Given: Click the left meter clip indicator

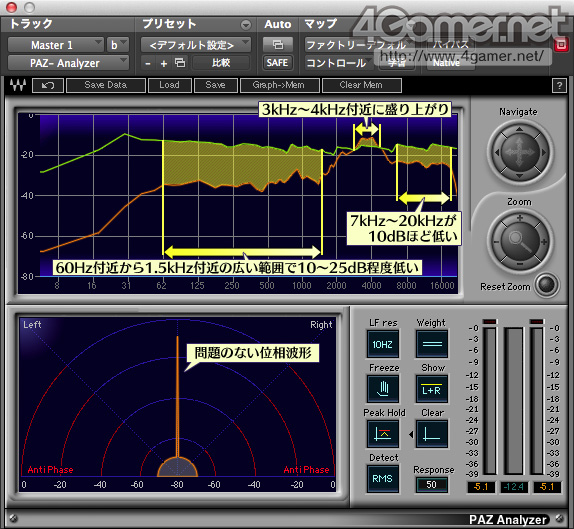Looking at the screenshot, I should click(489, 321).
